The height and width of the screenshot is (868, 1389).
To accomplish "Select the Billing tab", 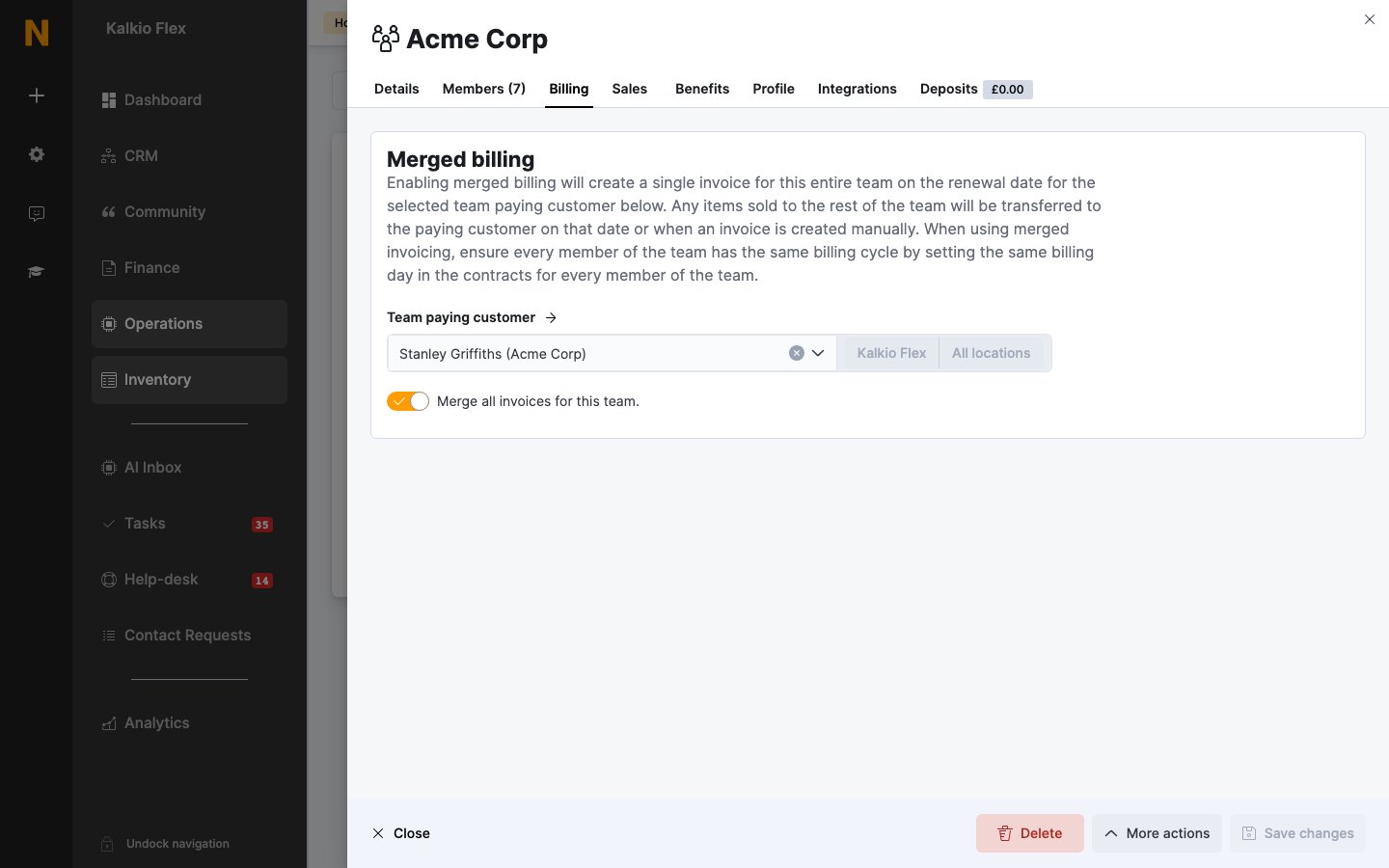I will [569, 89].
